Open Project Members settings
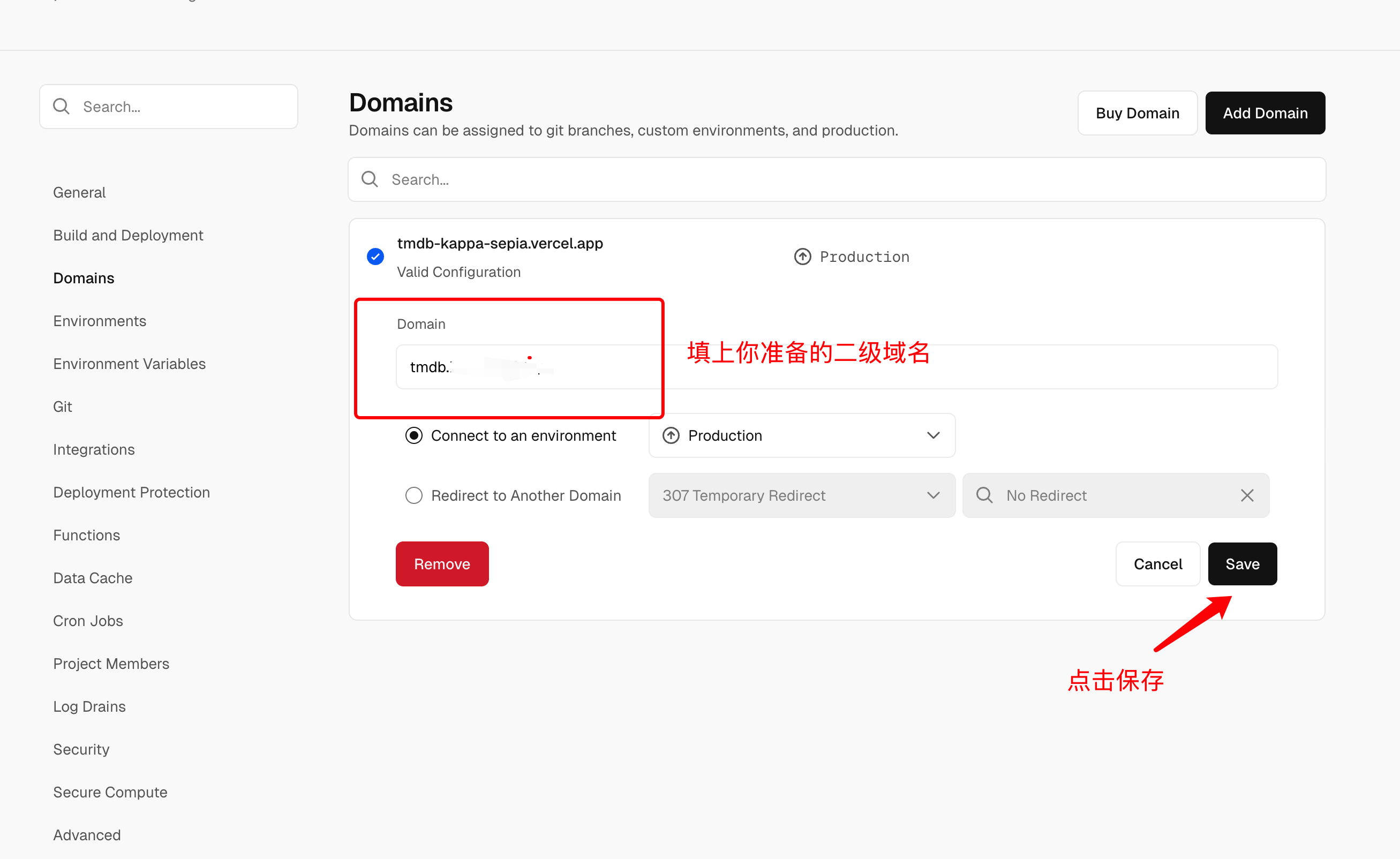This screenshot has width=1400, height=859. 111,664
